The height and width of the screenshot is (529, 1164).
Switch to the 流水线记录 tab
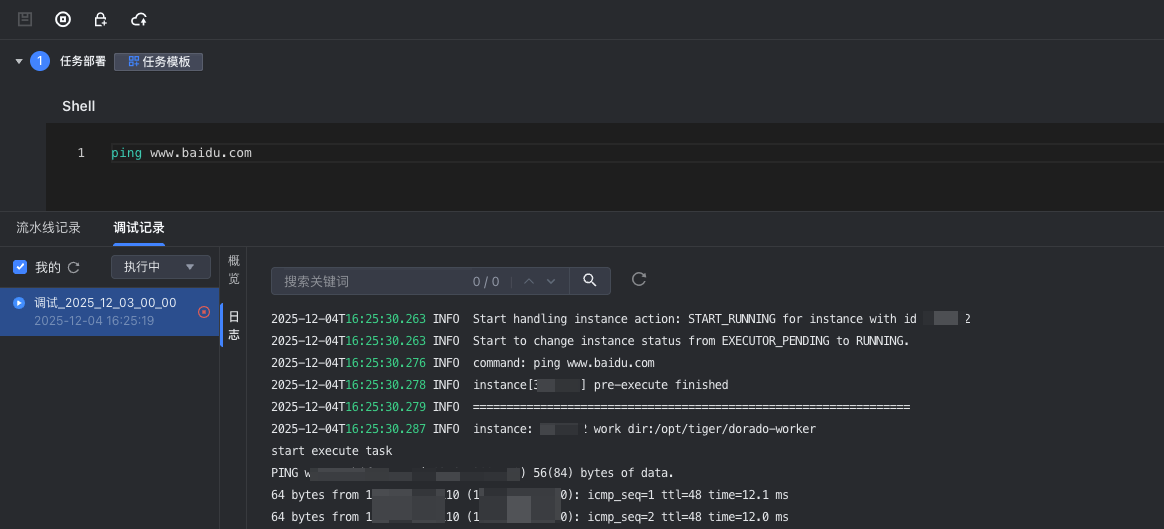48,228
